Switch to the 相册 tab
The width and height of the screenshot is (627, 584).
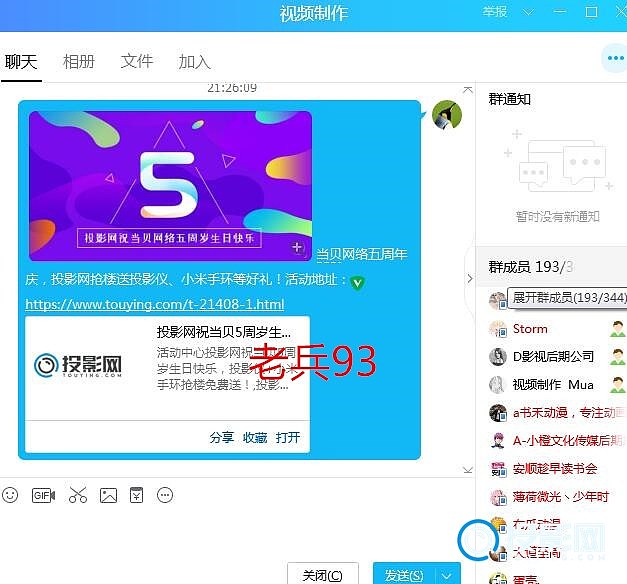click(79, 61)
